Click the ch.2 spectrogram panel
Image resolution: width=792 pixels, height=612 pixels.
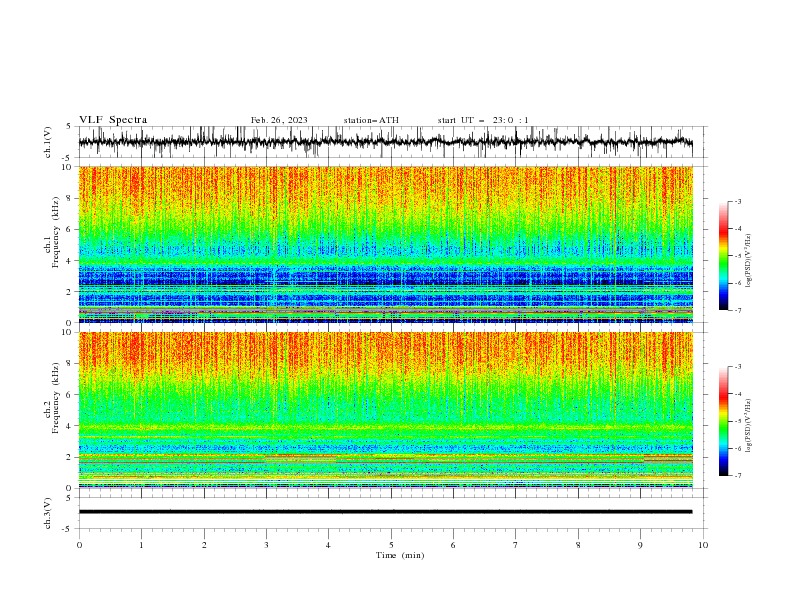tap(385, 410)
